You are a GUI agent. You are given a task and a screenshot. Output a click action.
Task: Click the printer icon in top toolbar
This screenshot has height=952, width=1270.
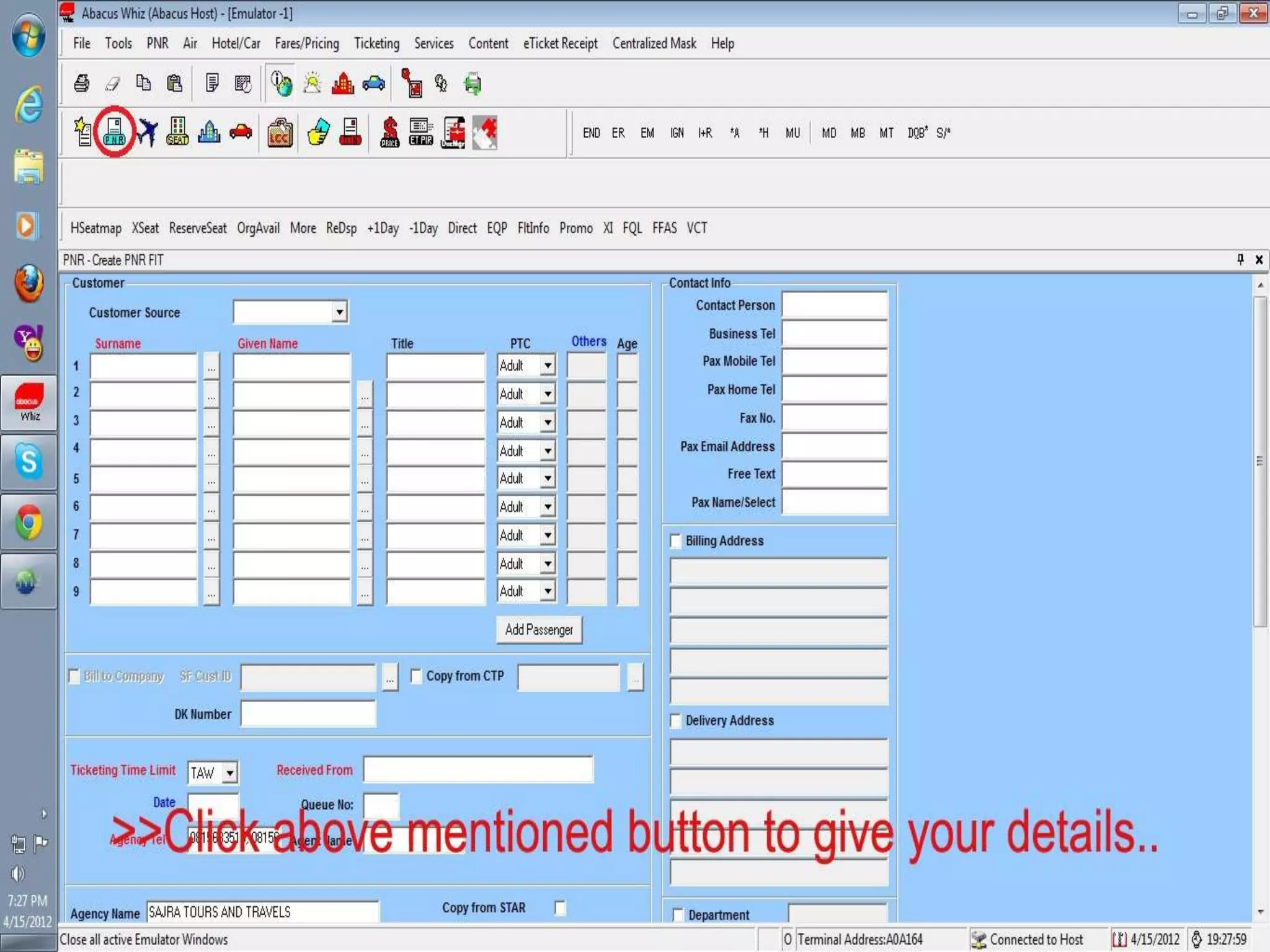tap(81, 83)
